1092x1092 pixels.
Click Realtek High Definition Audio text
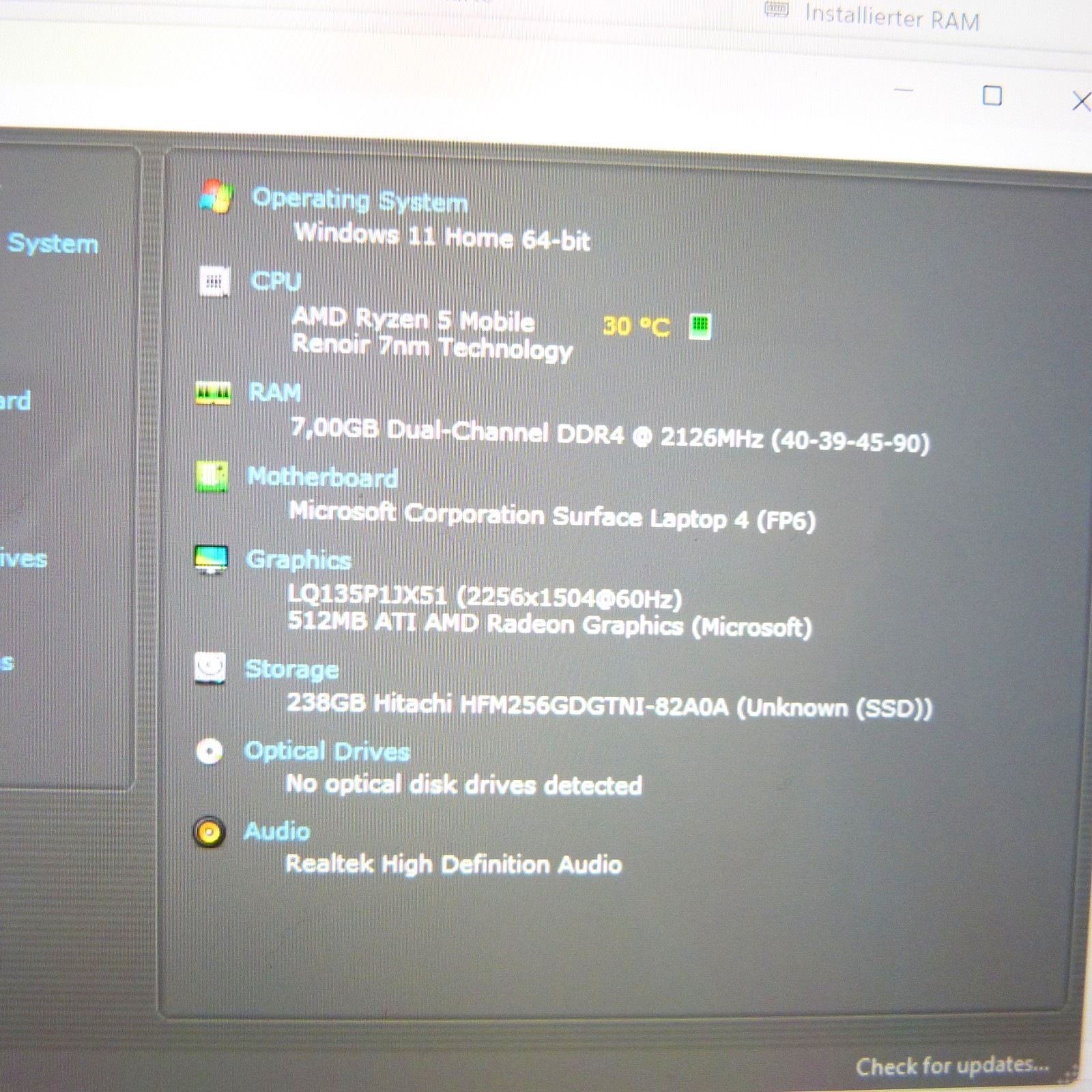(454, 864)
